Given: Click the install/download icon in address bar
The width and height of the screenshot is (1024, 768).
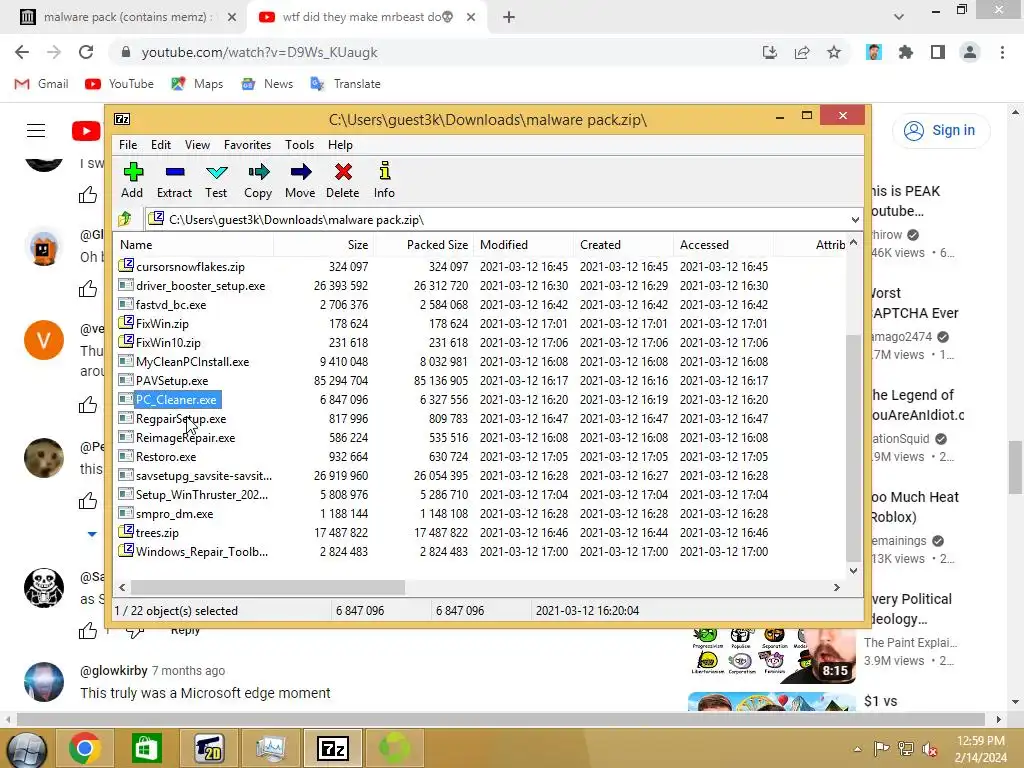Looking at the screenshot, I should (x=770, y=52).
